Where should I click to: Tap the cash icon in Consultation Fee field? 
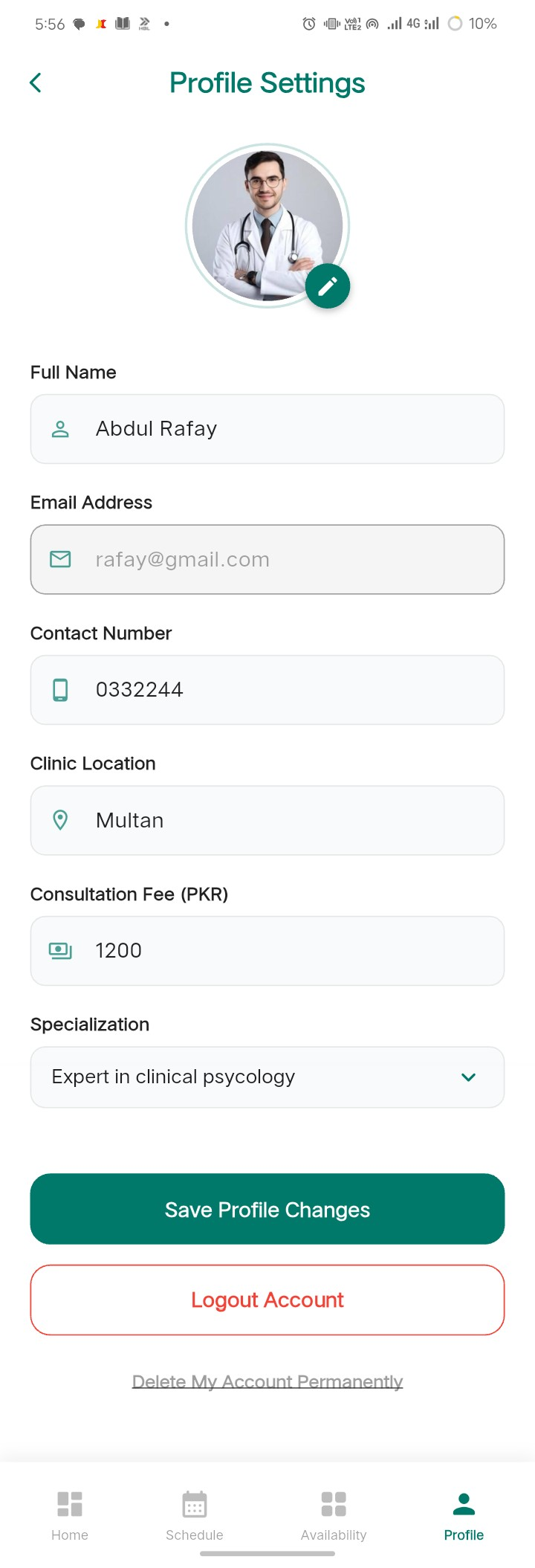click(x=60, y=951)
